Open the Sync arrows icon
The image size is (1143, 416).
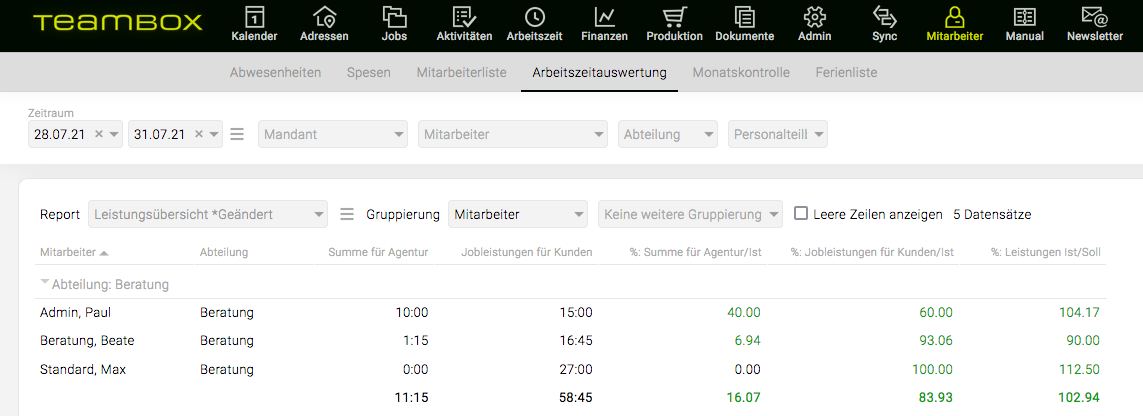(884, 16)
